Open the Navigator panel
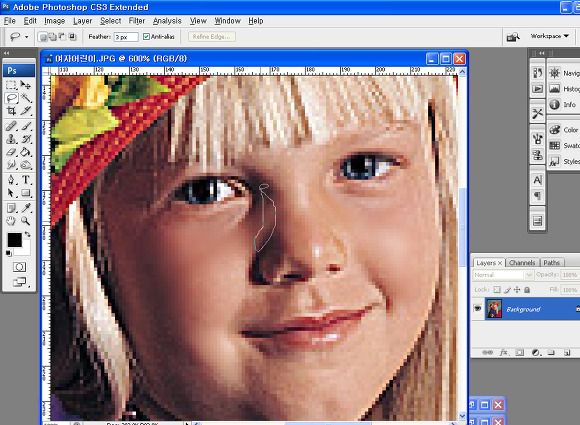Viewport: 580px width, 425px height. (x=564, y=73)
